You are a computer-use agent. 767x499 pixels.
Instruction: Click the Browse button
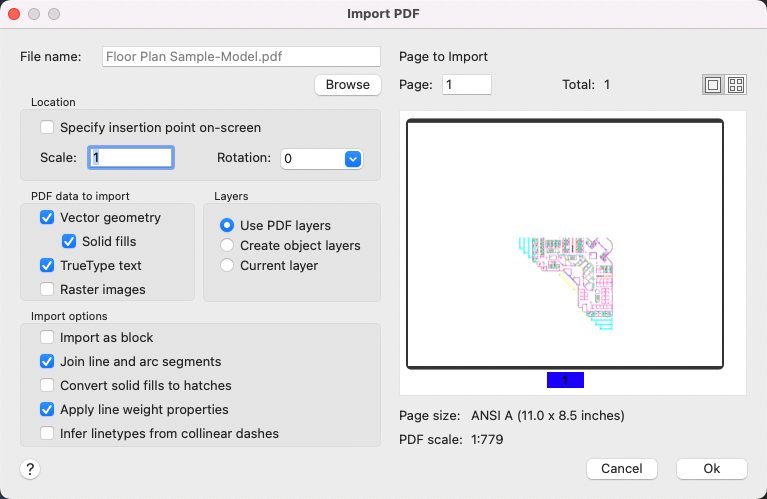348,85
